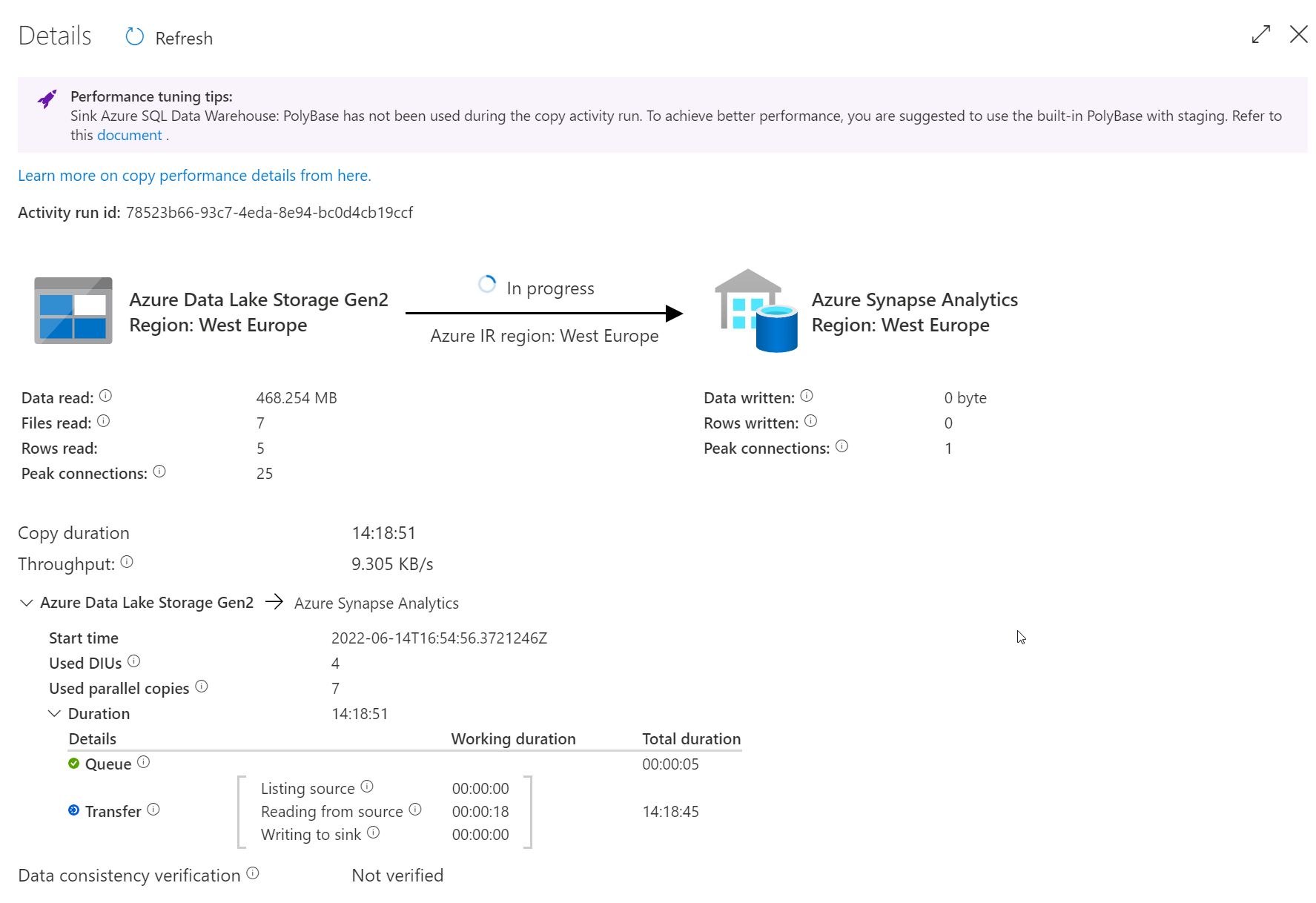
Task: Show info for Transfer stage
Action: 153,810
